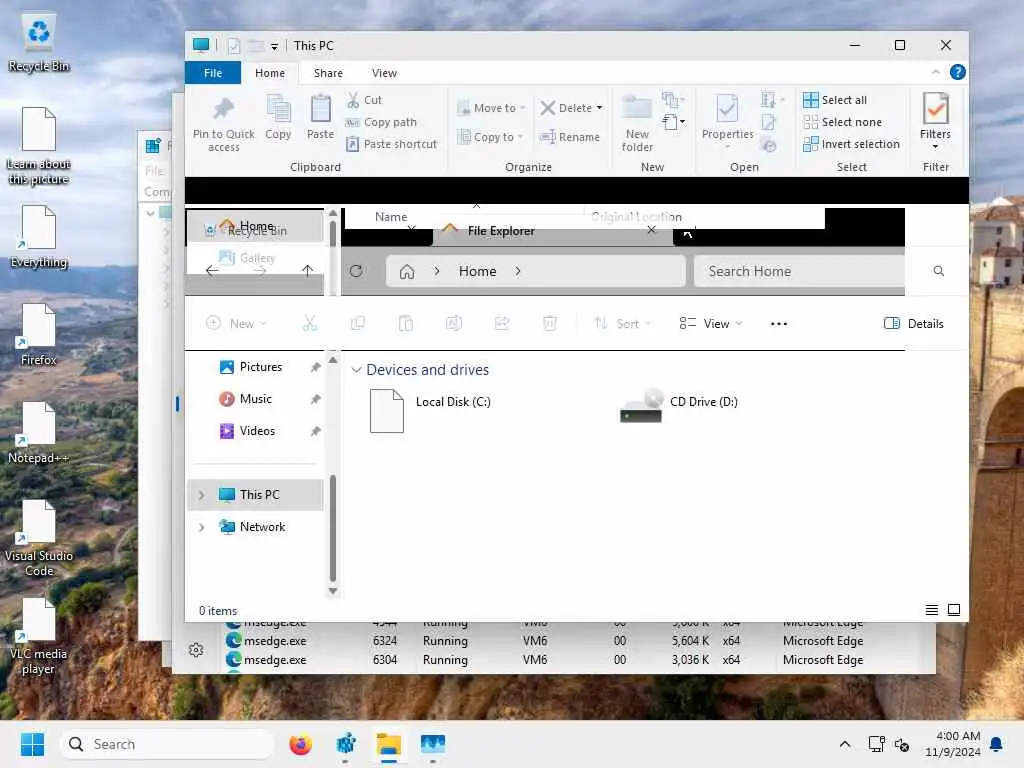Click Rename in Organize group
This screenshot has height=768, width=1024.
569,137
